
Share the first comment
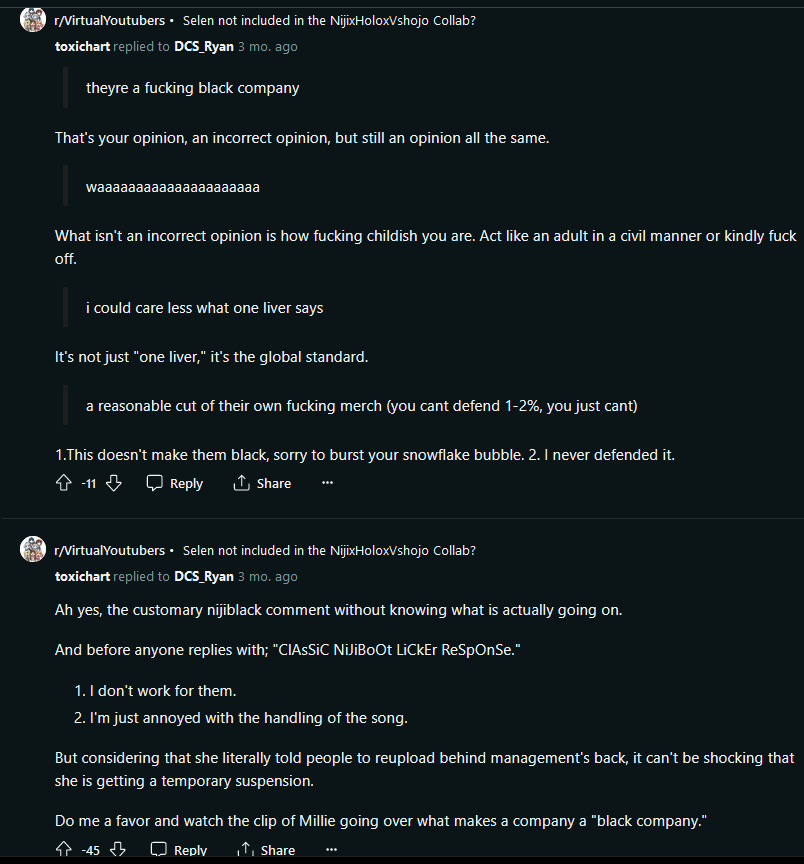[262, 483]
